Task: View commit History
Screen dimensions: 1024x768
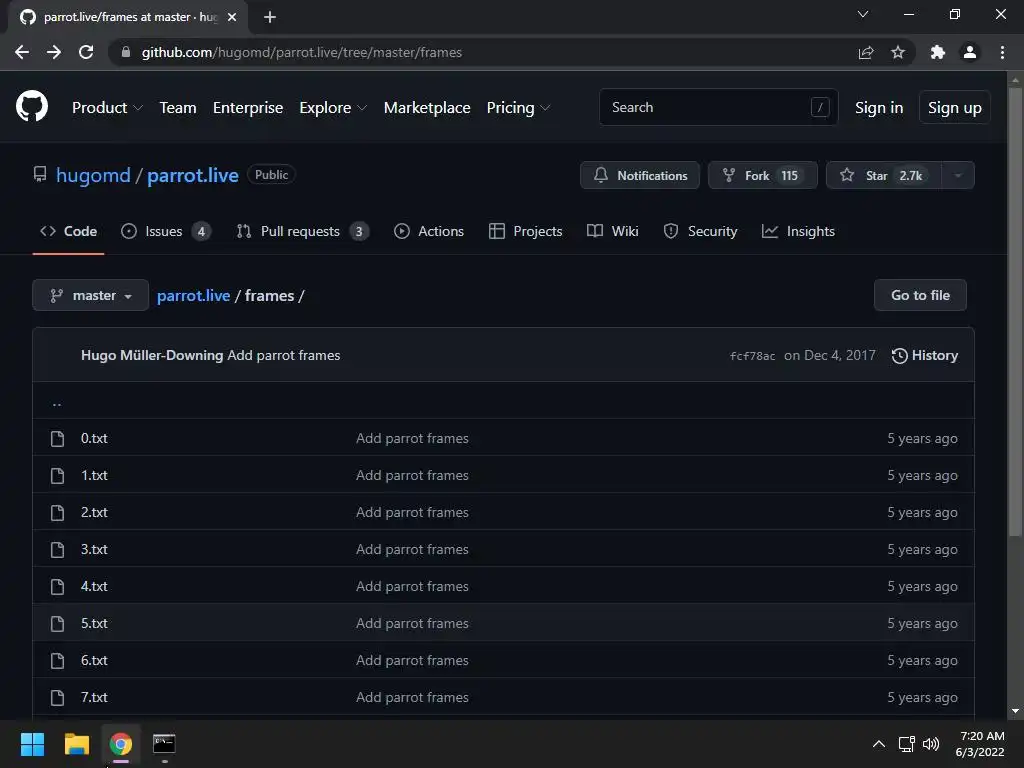Action: [925, 355]
